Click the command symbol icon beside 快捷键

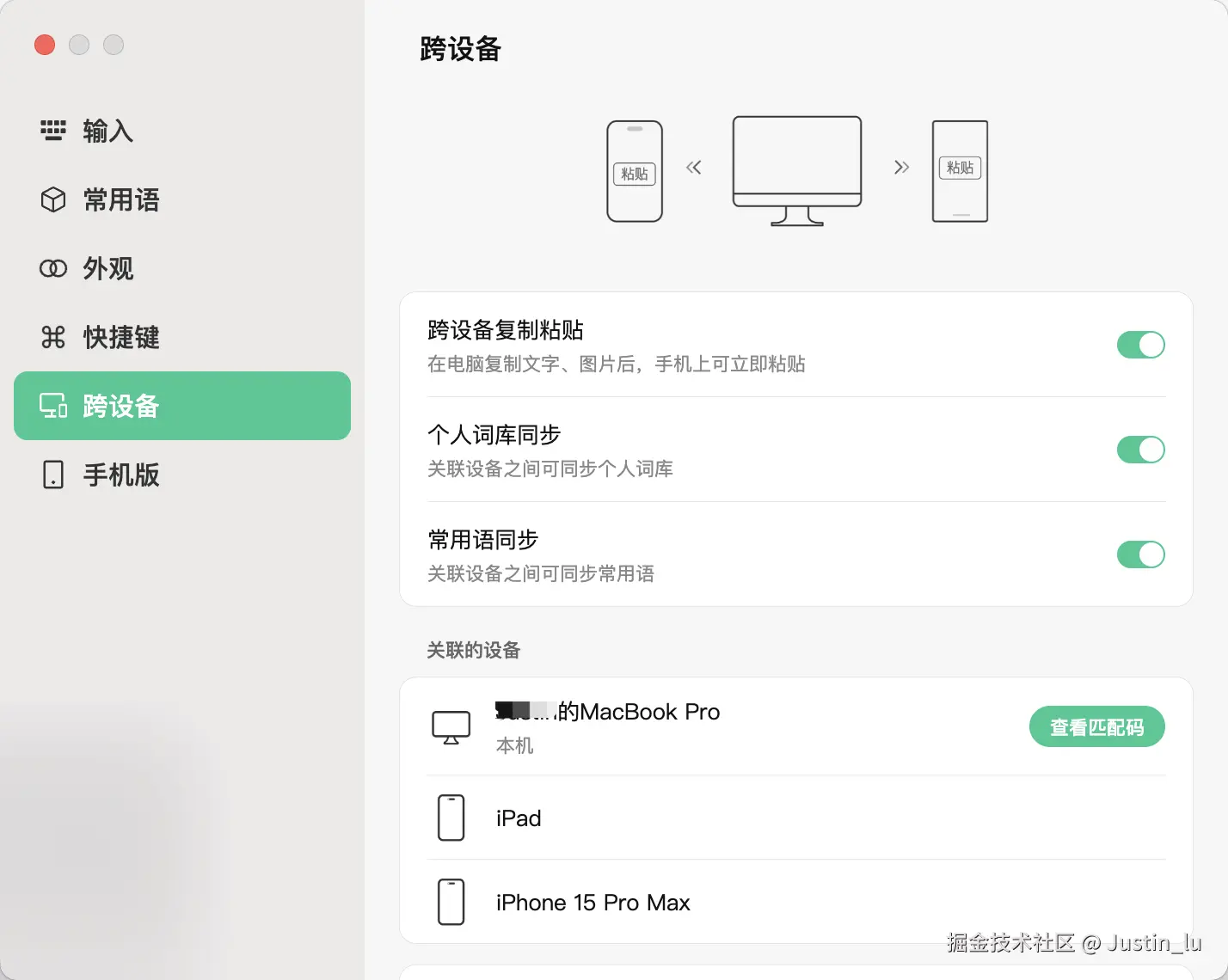pyautogui.click(x=53, y=337)
